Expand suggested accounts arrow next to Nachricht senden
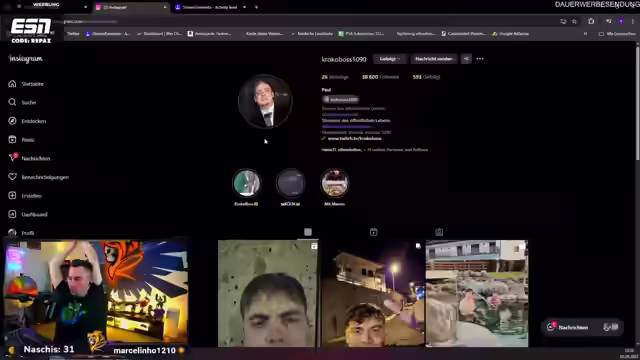 [466, 59]
